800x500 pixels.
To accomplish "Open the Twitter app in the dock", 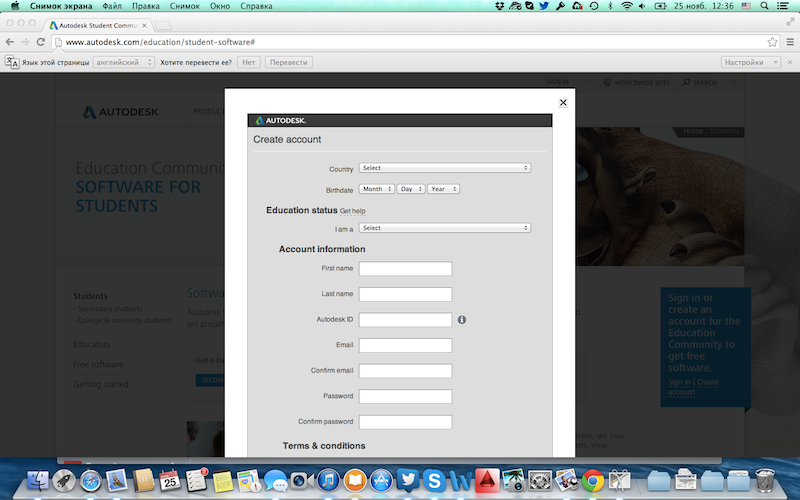I will 408,480.
